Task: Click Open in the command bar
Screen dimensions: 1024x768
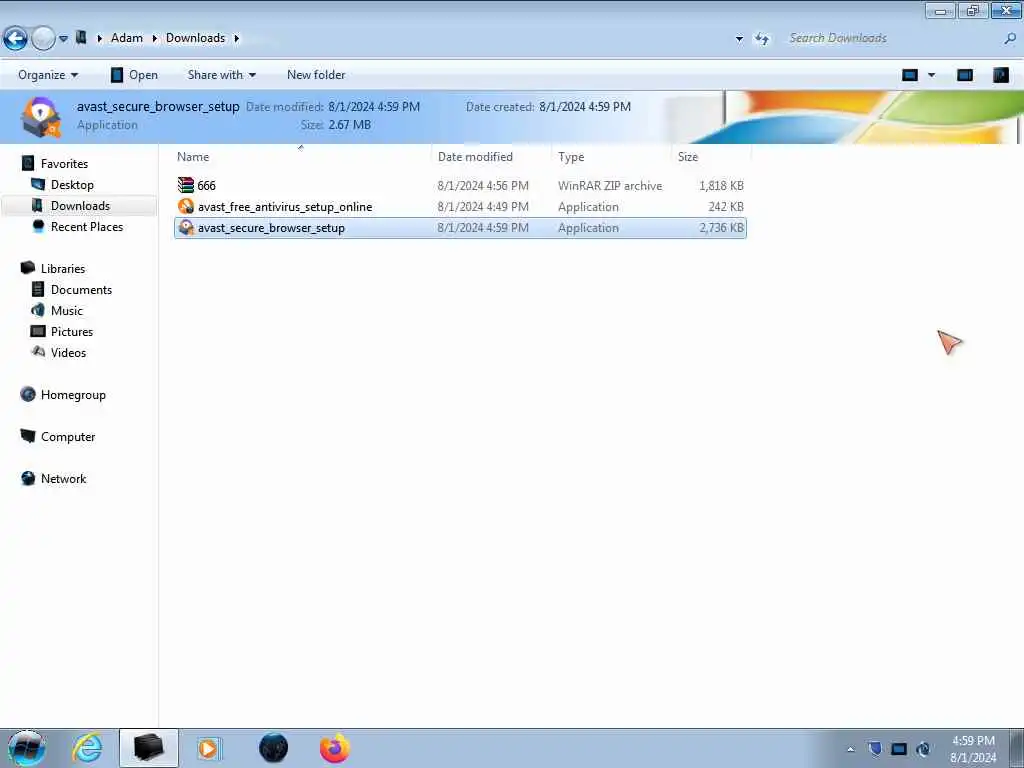Action: pos(135,75)
